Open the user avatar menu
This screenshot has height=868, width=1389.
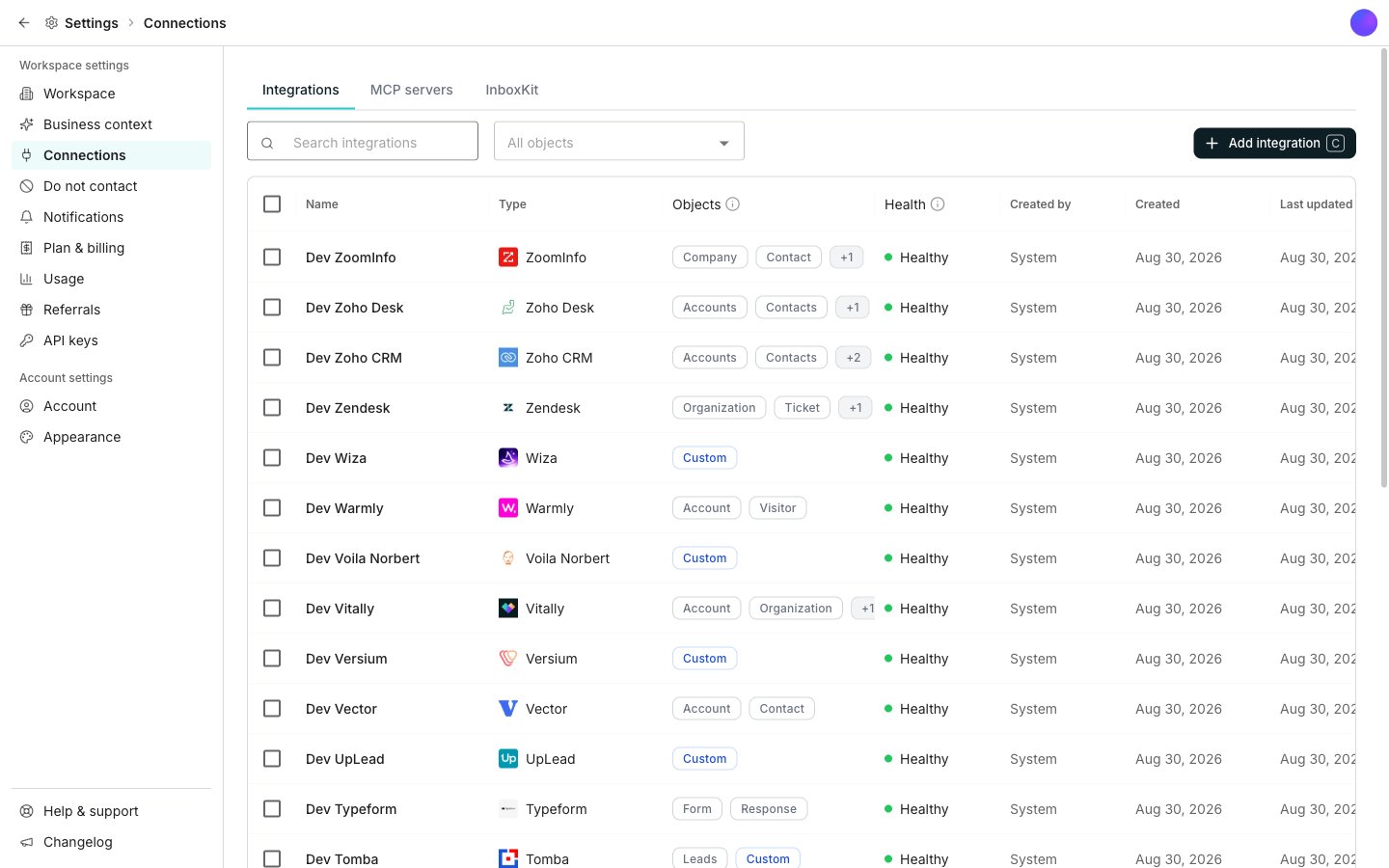pyautogui.click(x=1363, y=23)
